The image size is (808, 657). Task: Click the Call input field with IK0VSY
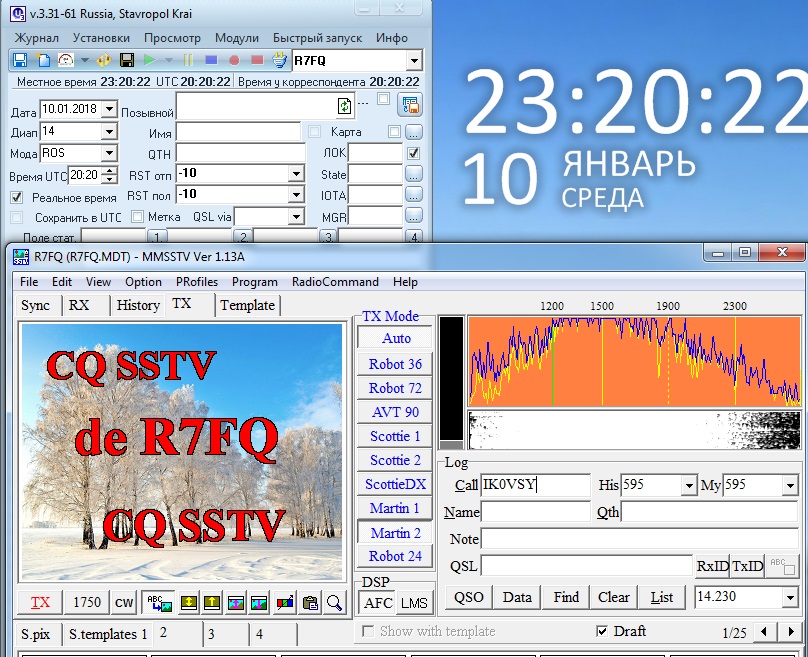535,486
